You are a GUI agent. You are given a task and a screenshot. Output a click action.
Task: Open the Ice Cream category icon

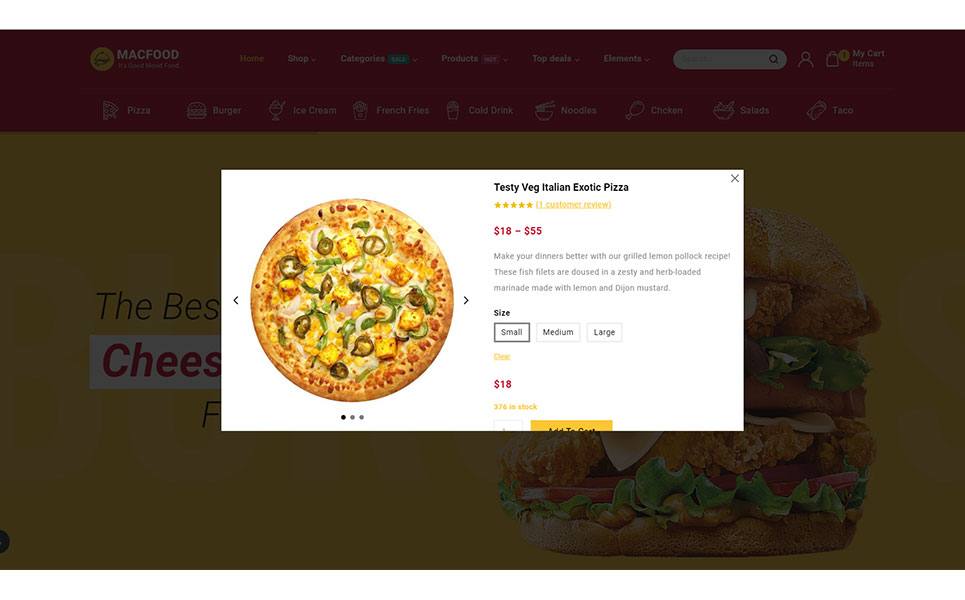[276, 110]
